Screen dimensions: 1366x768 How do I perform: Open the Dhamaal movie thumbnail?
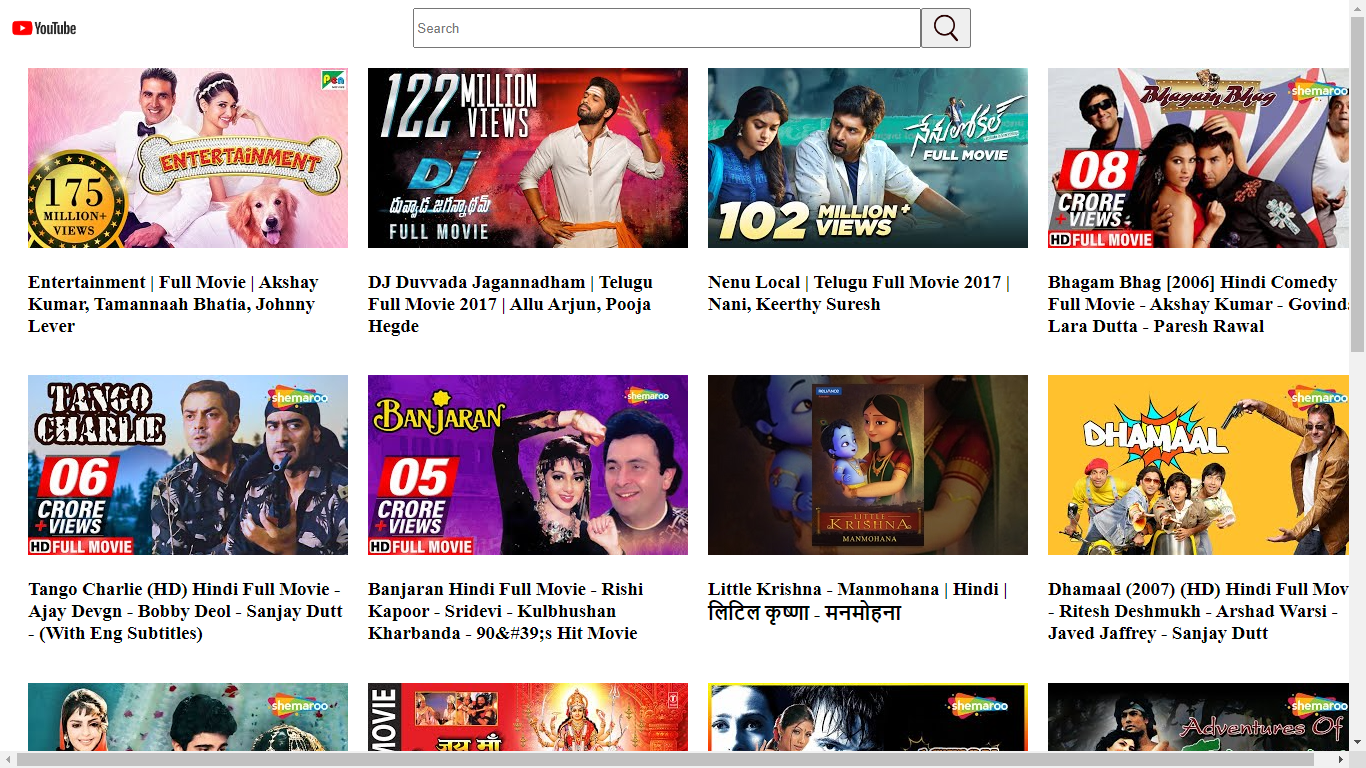(x=1198, y=465)
